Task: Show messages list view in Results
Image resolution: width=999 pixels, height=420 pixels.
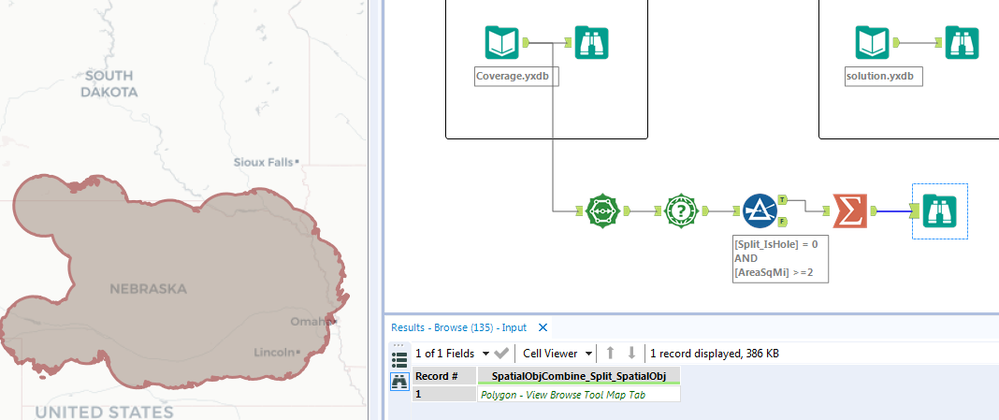Action: (x=399, y=360)
